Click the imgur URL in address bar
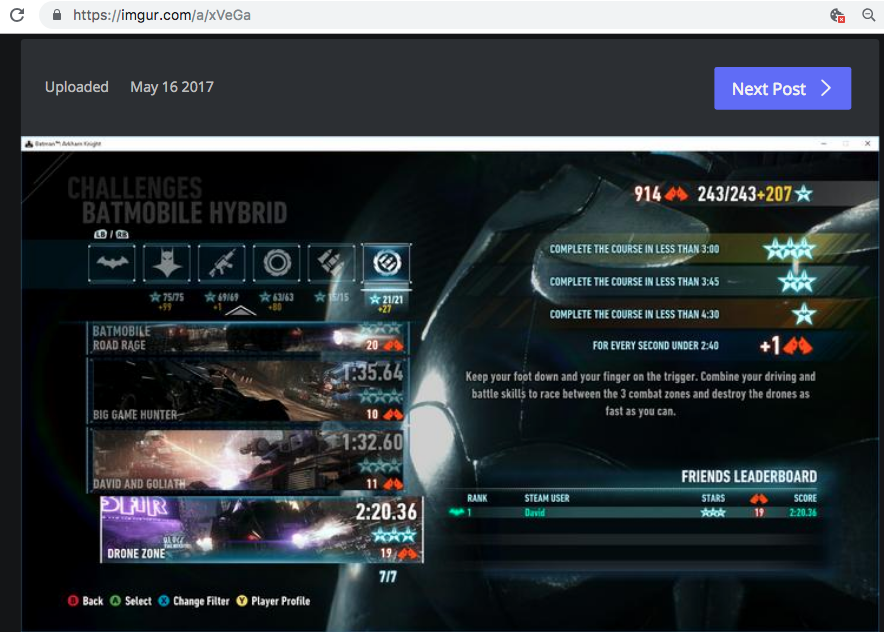The image size is (884, 632). coord(162,15)
